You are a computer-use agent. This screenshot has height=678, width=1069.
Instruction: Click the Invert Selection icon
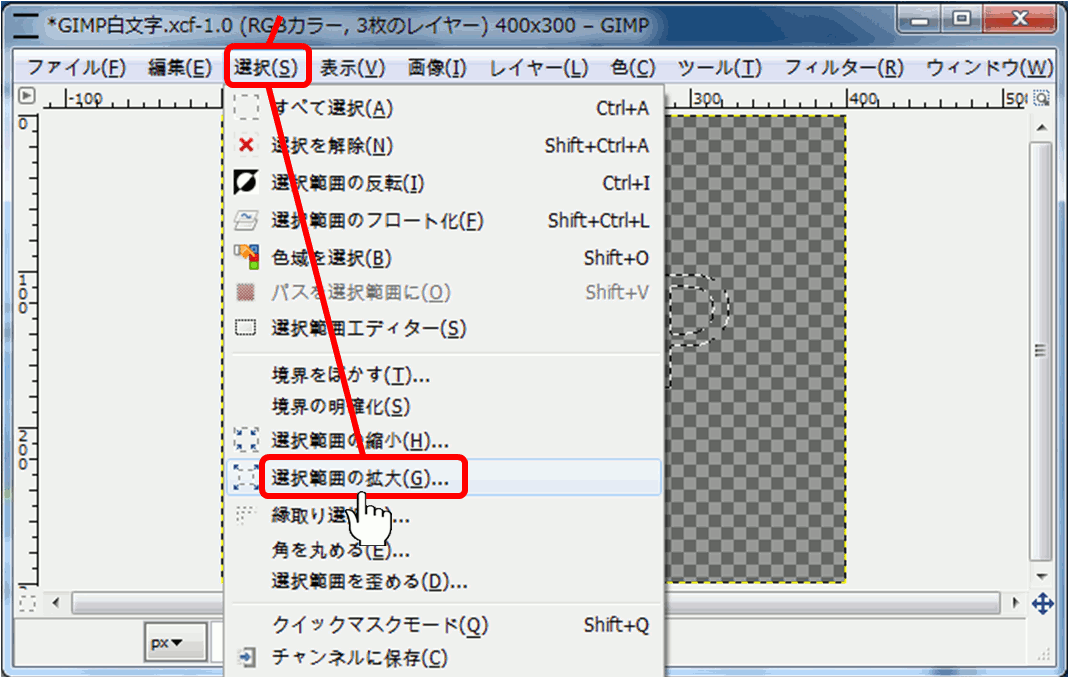pyautogui.click(x=246, y=183)
